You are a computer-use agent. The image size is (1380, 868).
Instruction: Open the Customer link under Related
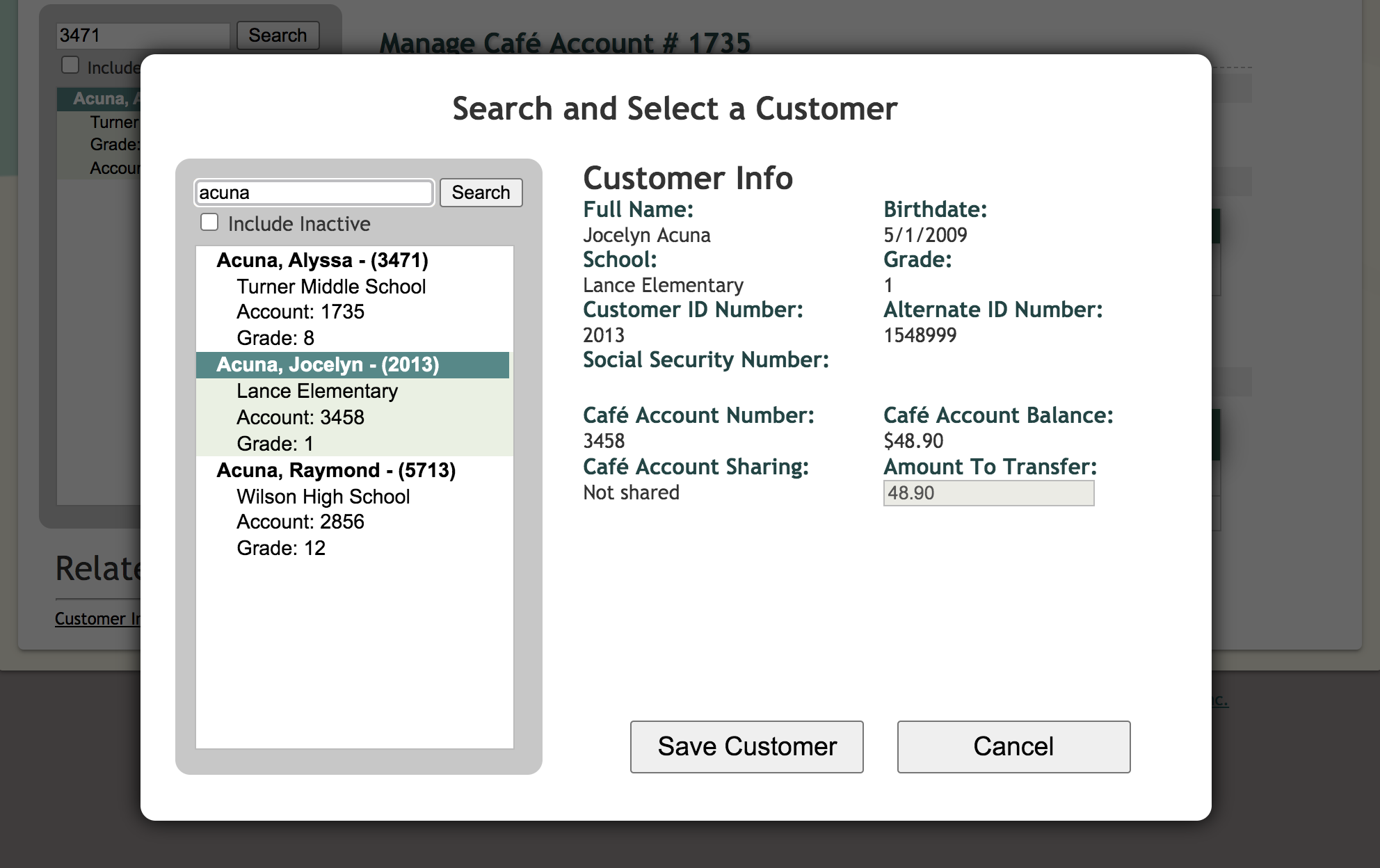point(97,618)
